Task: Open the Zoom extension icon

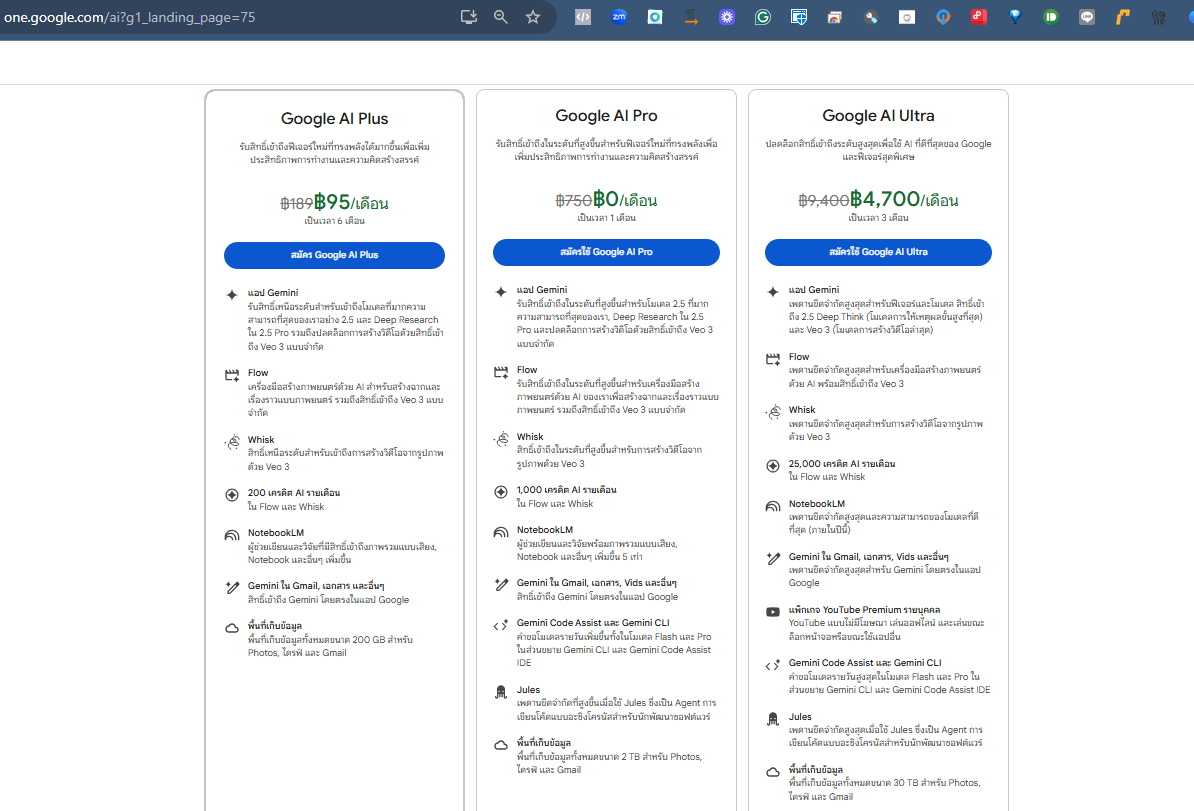Action: click(x=619, y=17)
